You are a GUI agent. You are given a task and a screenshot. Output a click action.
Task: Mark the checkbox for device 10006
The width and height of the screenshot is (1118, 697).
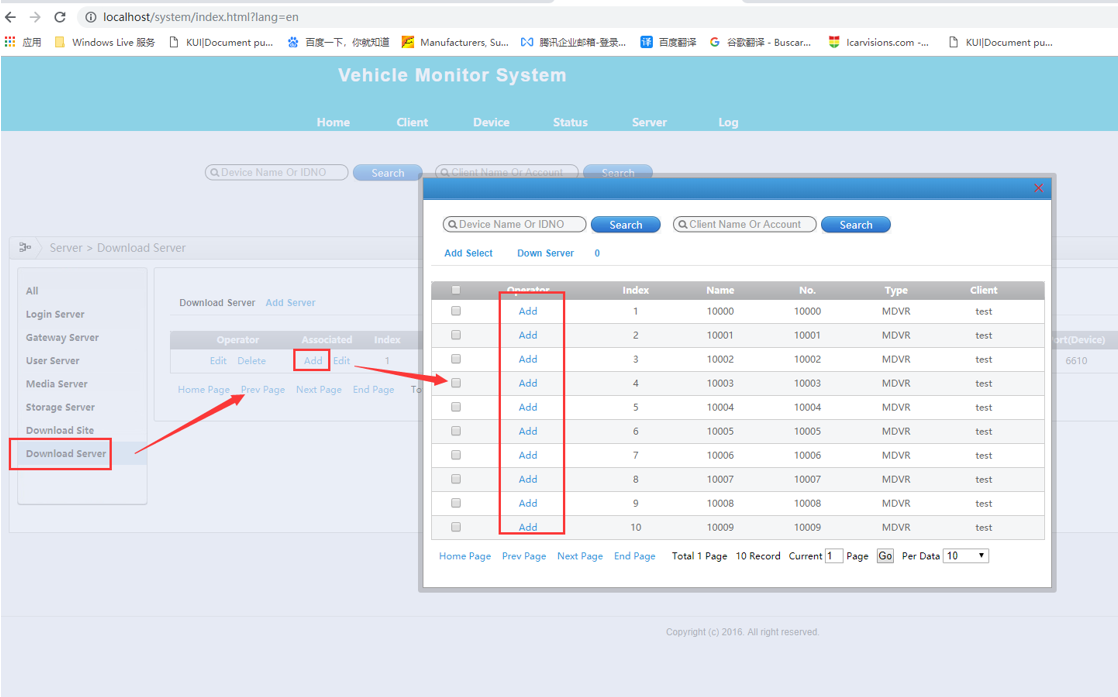pyautogui.click(x=456, y=455)
